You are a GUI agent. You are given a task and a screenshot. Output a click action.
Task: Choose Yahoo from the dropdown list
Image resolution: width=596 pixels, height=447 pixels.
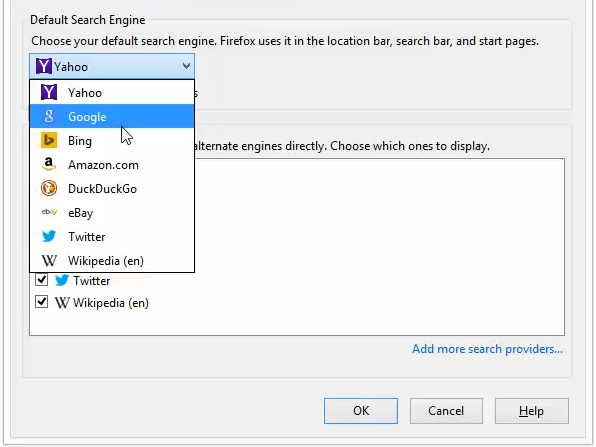tap(112, 92)
